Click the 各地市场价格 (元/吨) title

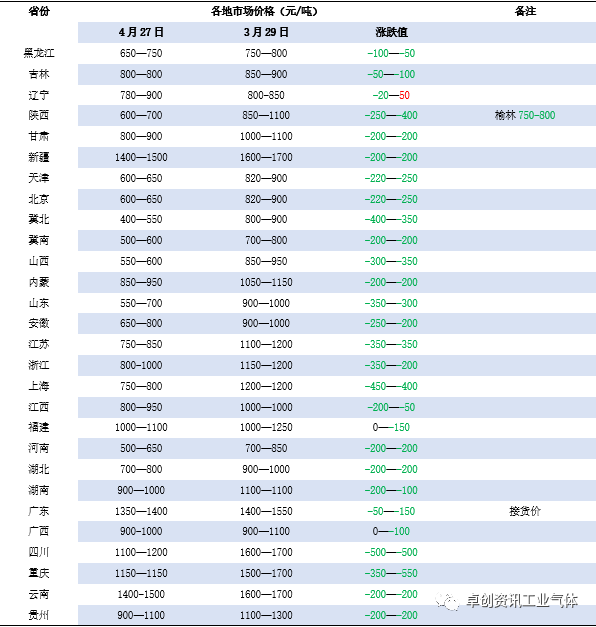(x=264, y=11)
